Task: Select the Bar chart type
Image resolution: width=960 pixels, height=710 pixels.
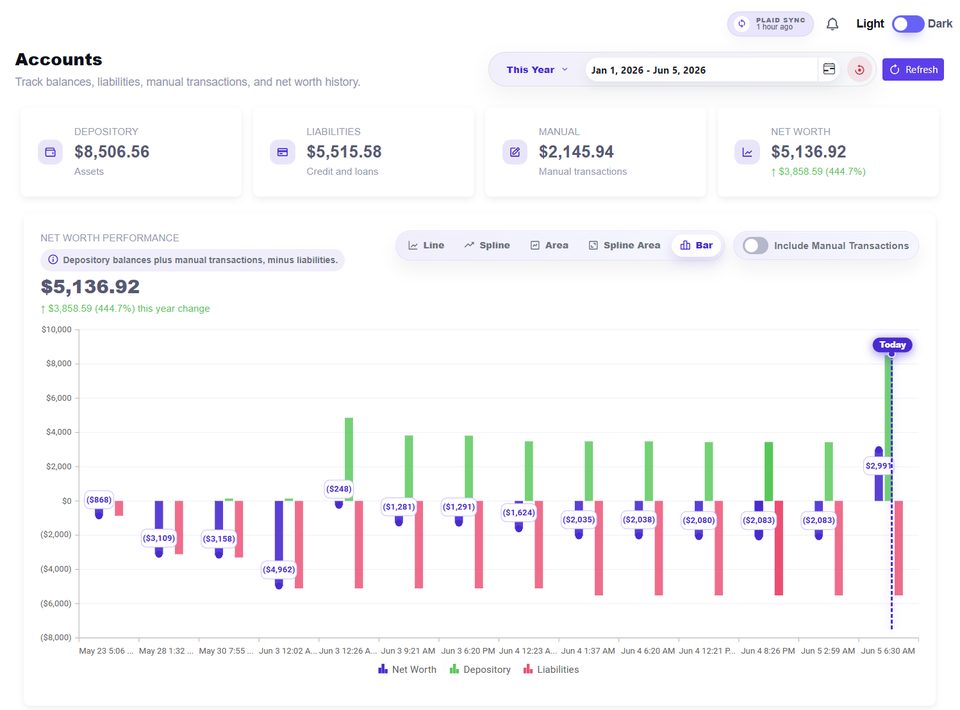Action: click(696, 245)
